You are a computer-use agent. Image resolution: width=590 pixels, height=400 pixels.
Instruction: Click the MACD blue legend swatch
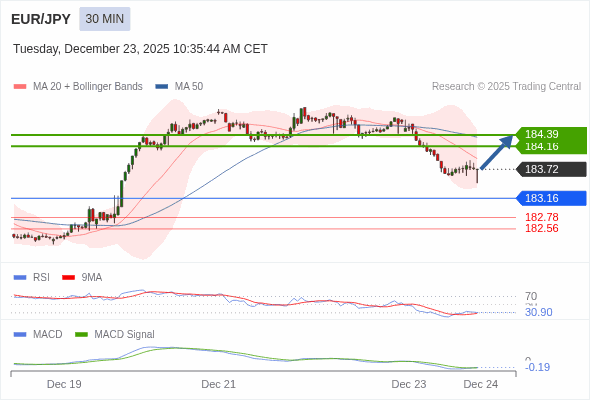click(20, 335)
